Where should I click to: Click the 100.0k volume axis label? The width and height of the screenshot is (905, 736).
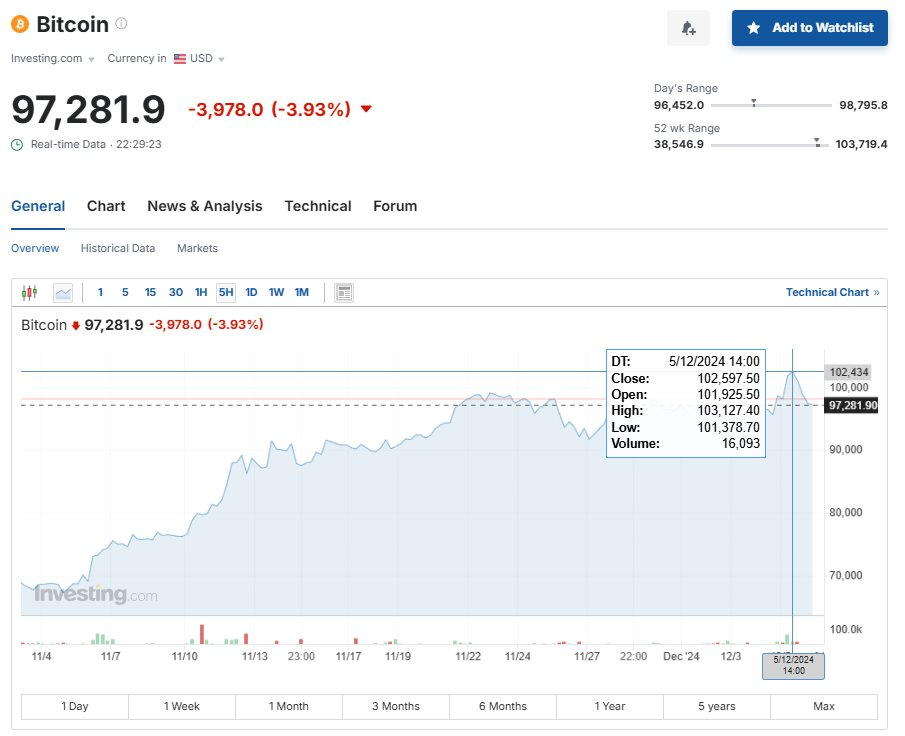point(846,629)
